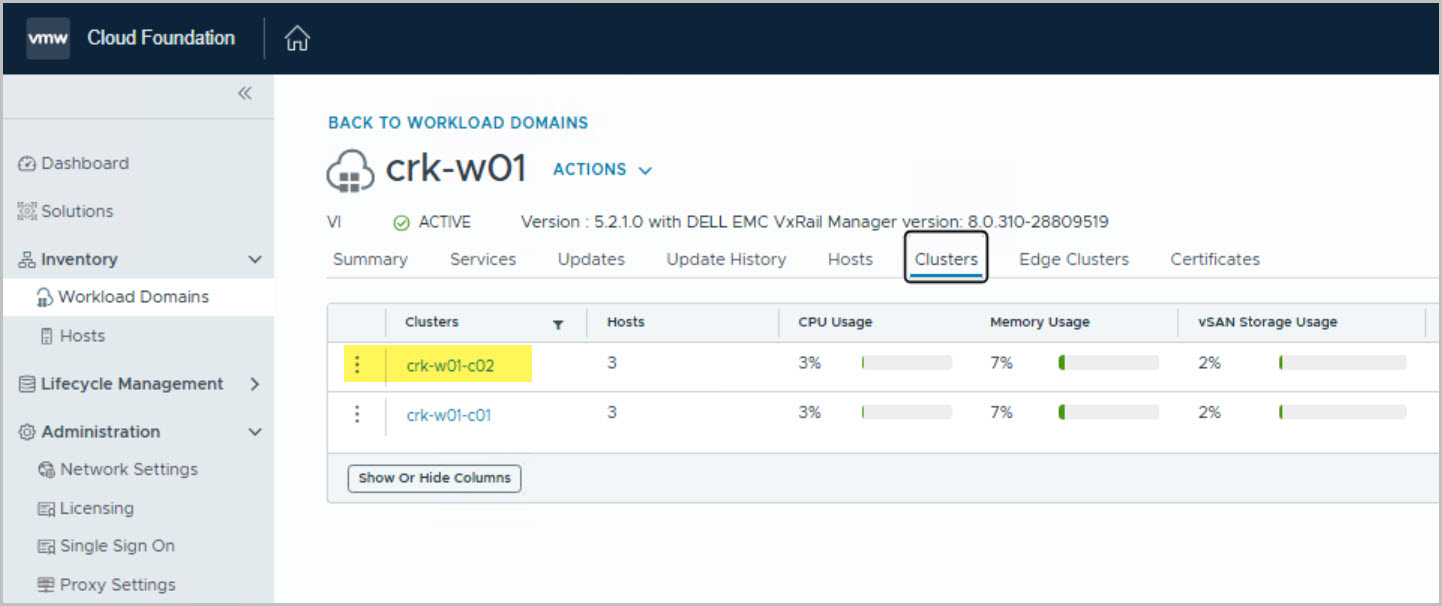Collapse the Administration section
The image size is (1442, 606).
255,432
